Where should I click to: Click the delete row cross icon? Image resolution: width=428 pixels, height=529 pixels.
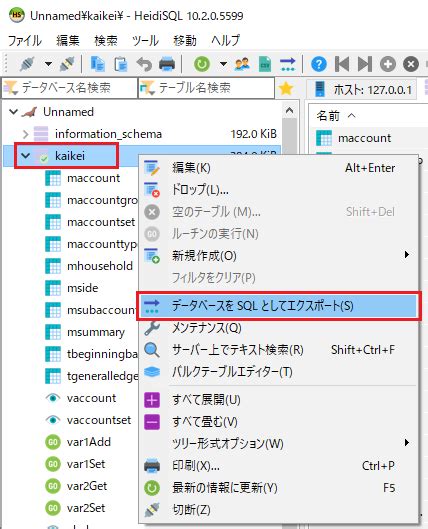tap(411, 64)
